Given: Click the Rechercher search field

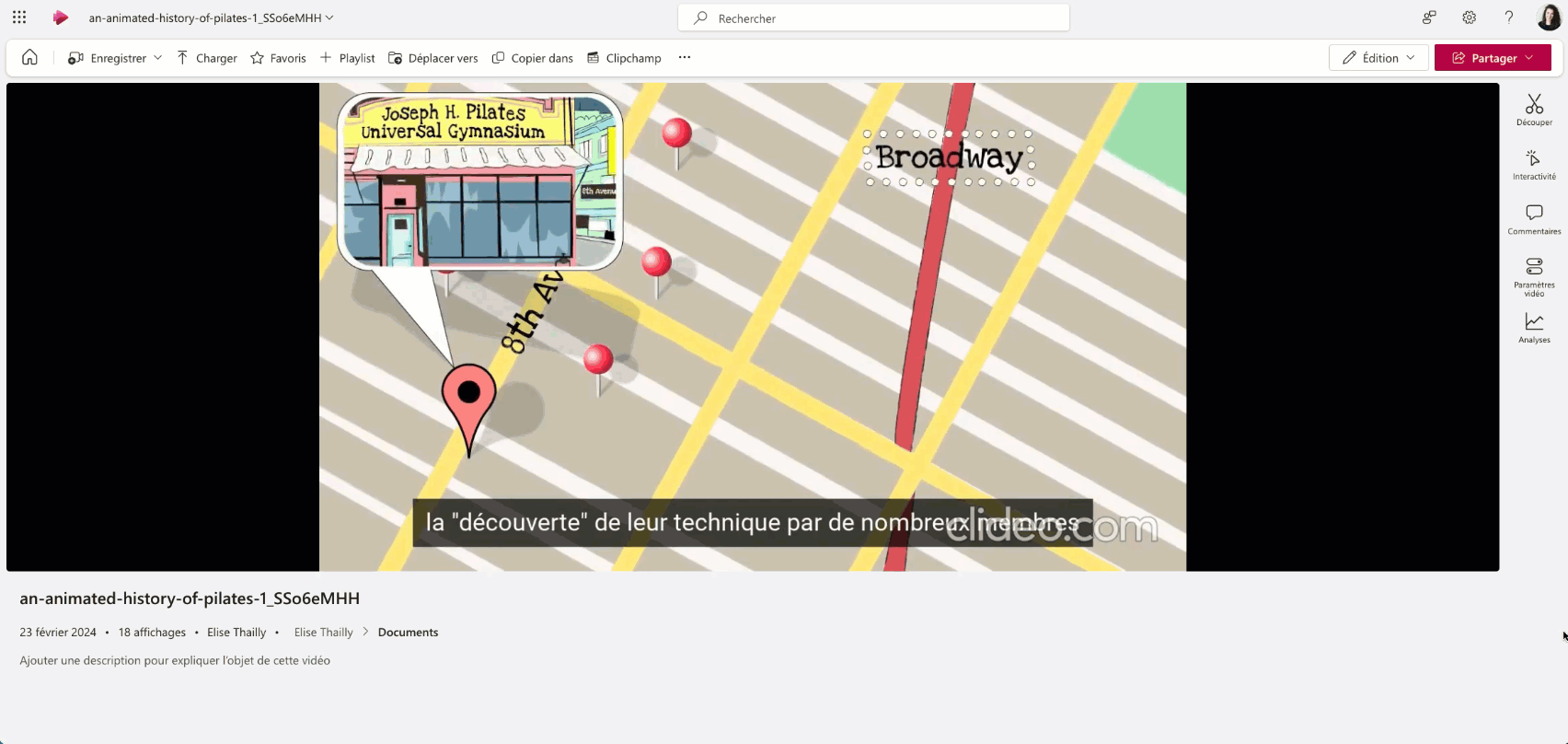Looking at the screenshot, I should [873, 18].
